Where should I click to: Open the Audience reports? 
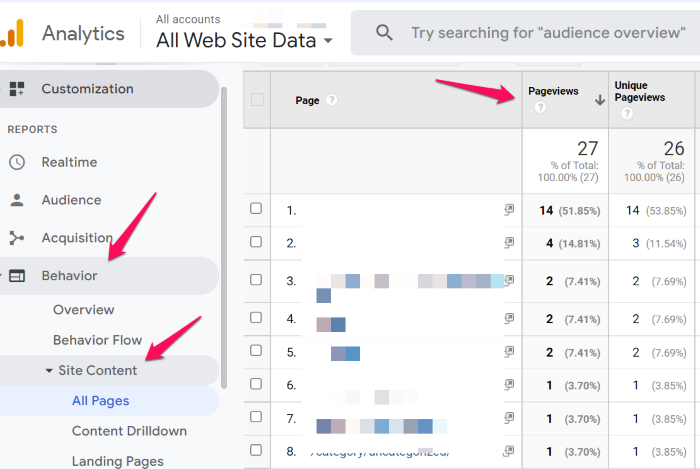[x=71, y=200]
